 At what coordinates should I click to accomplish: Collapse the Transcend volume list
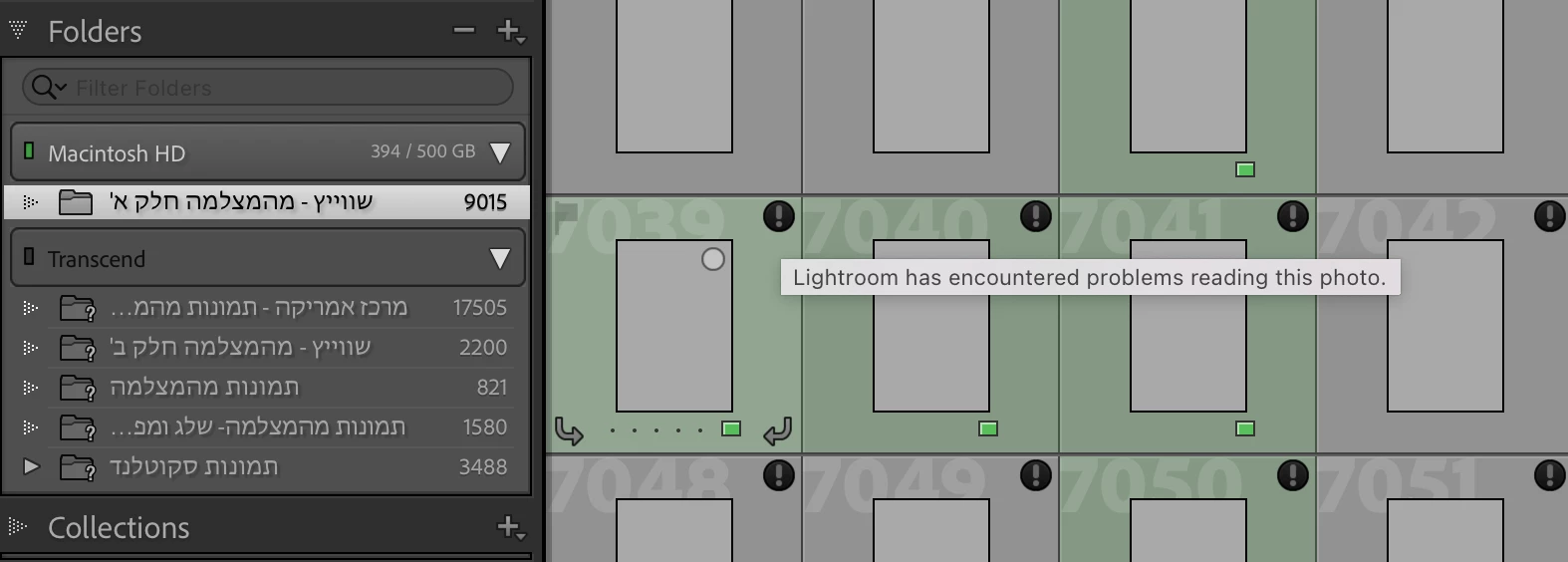point(500,259)
